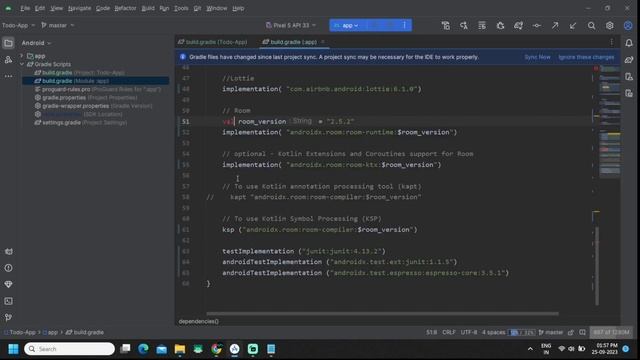
Task: Click editor tabs more options icon
Action: click(x=611, y=42)
